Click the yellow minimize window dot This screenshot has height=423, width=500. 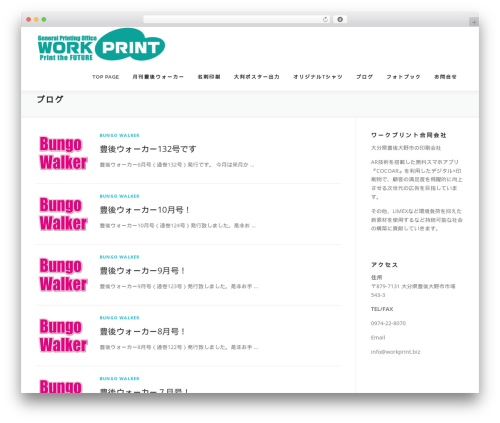click(x=36, y=20)
